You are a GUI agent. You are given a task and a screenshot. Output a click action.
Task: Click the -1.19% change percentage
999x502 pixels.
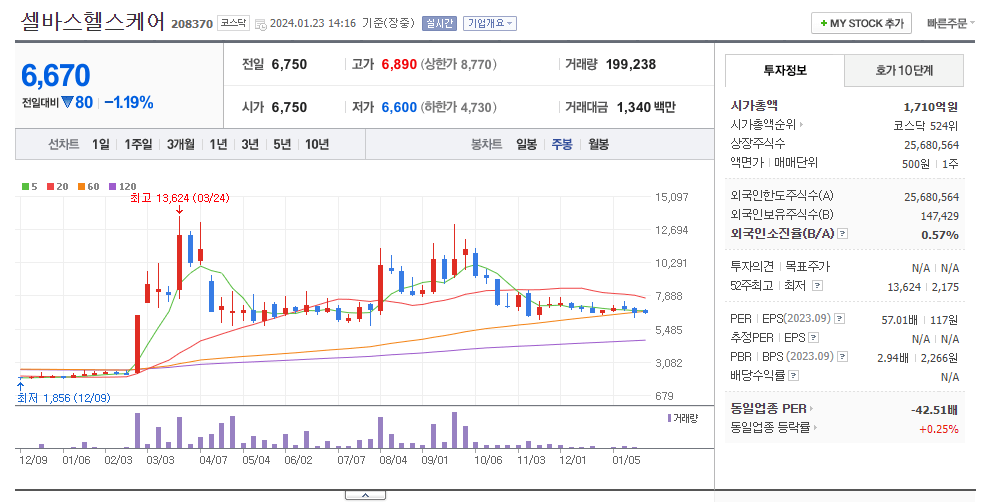pos(129,102)
